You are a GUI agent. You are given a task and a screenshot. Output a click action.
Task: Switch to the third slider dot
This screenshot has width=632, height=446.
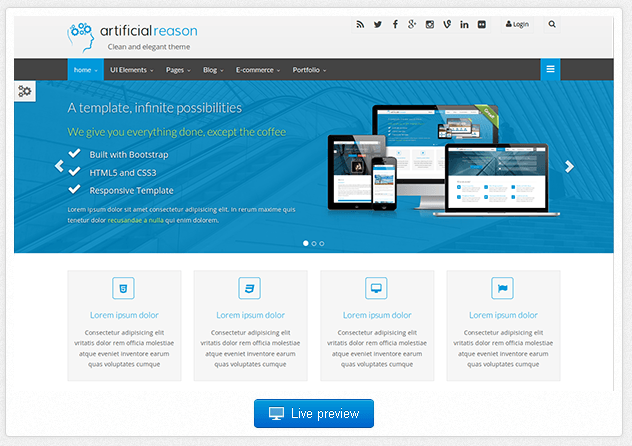pyautogui.click(x=322, y=243)
